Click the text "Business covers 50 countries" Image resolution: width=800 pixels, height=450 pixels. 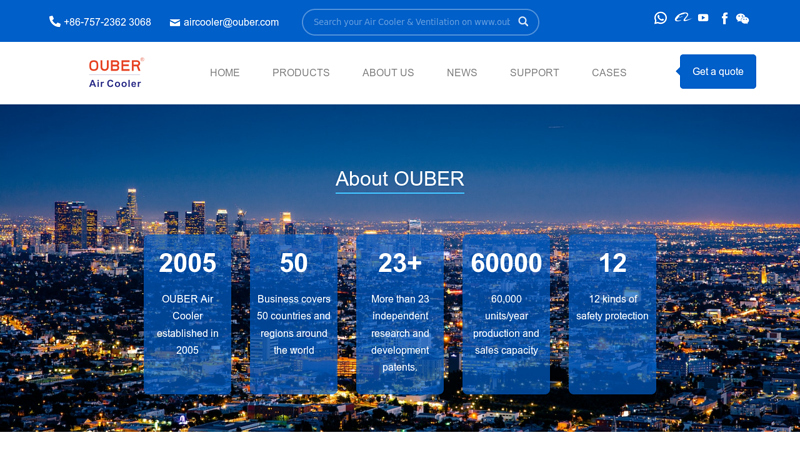pos(294,308)
